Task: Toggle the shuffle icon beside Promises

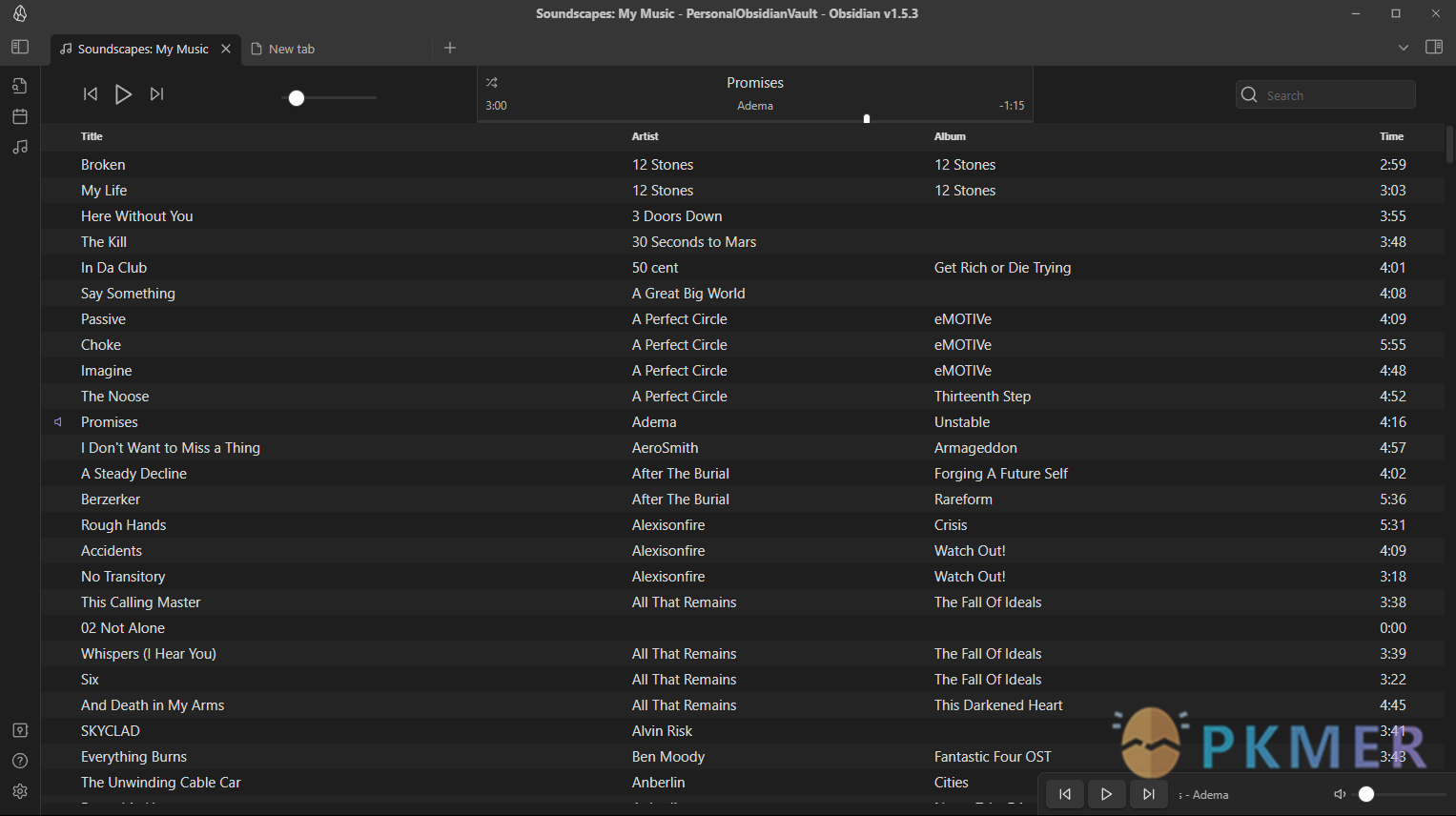Action: pos(492,83)
